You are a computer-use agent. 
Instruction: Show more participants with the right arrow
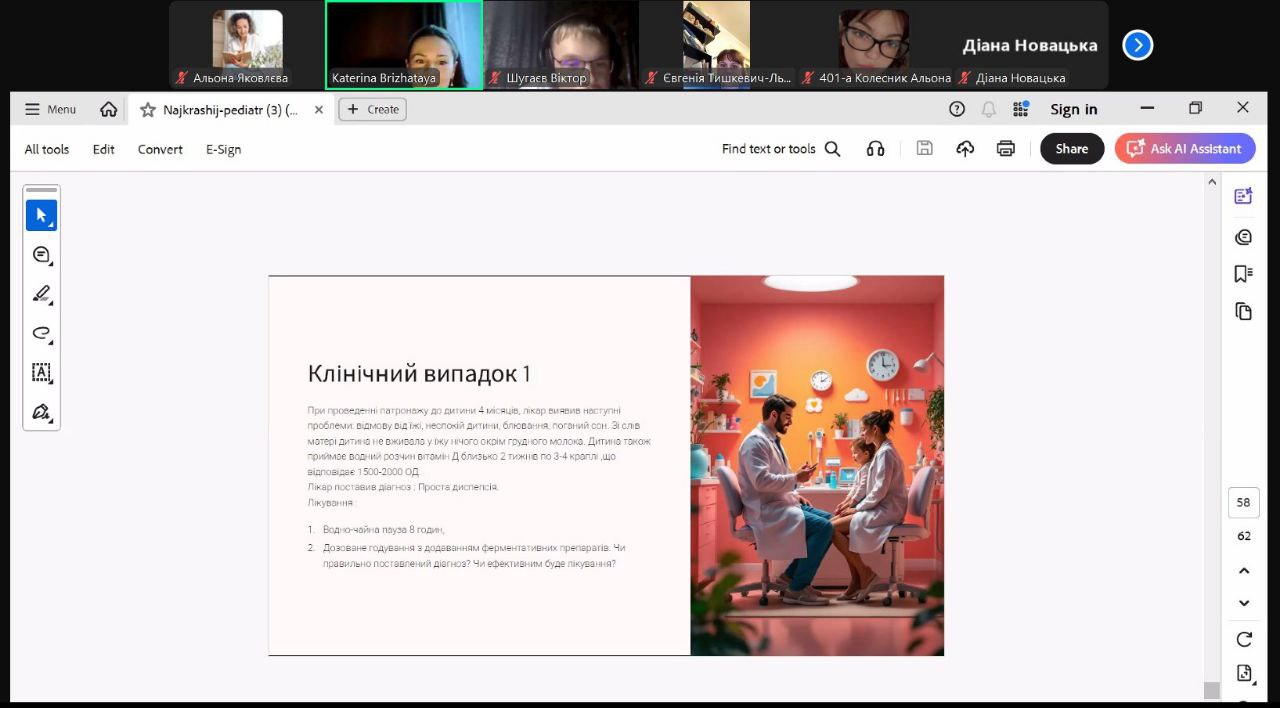(x=1137, y=45)
